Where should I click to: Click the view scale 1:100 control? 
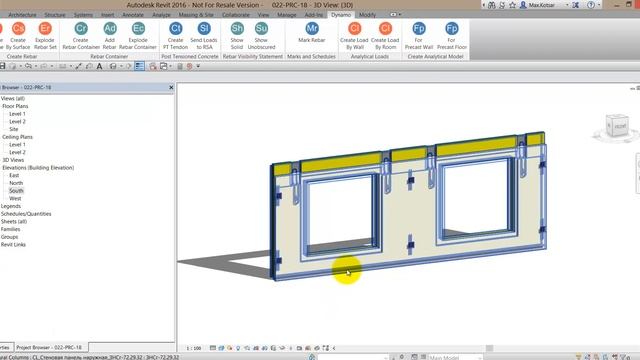(x=194, y=348)
